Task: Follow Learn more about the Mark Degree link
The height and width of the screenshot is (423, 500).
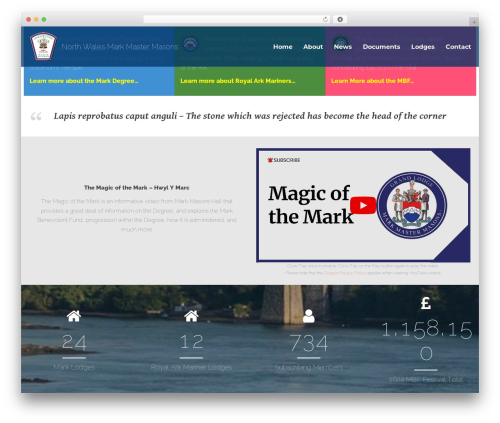Action: pos(84,81)
